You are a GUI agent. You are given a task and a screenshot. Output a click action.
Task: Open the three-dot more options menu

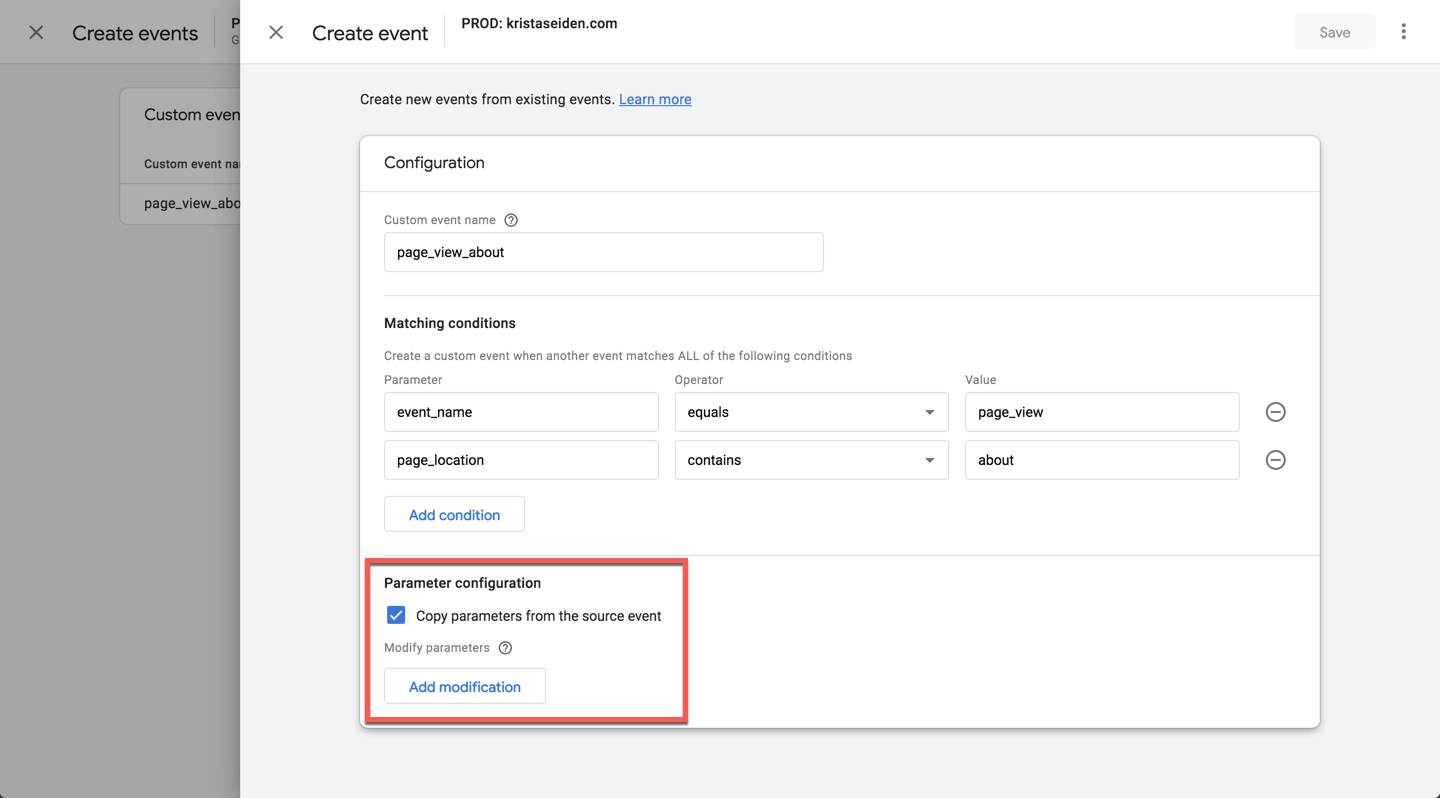(1403, 32)
